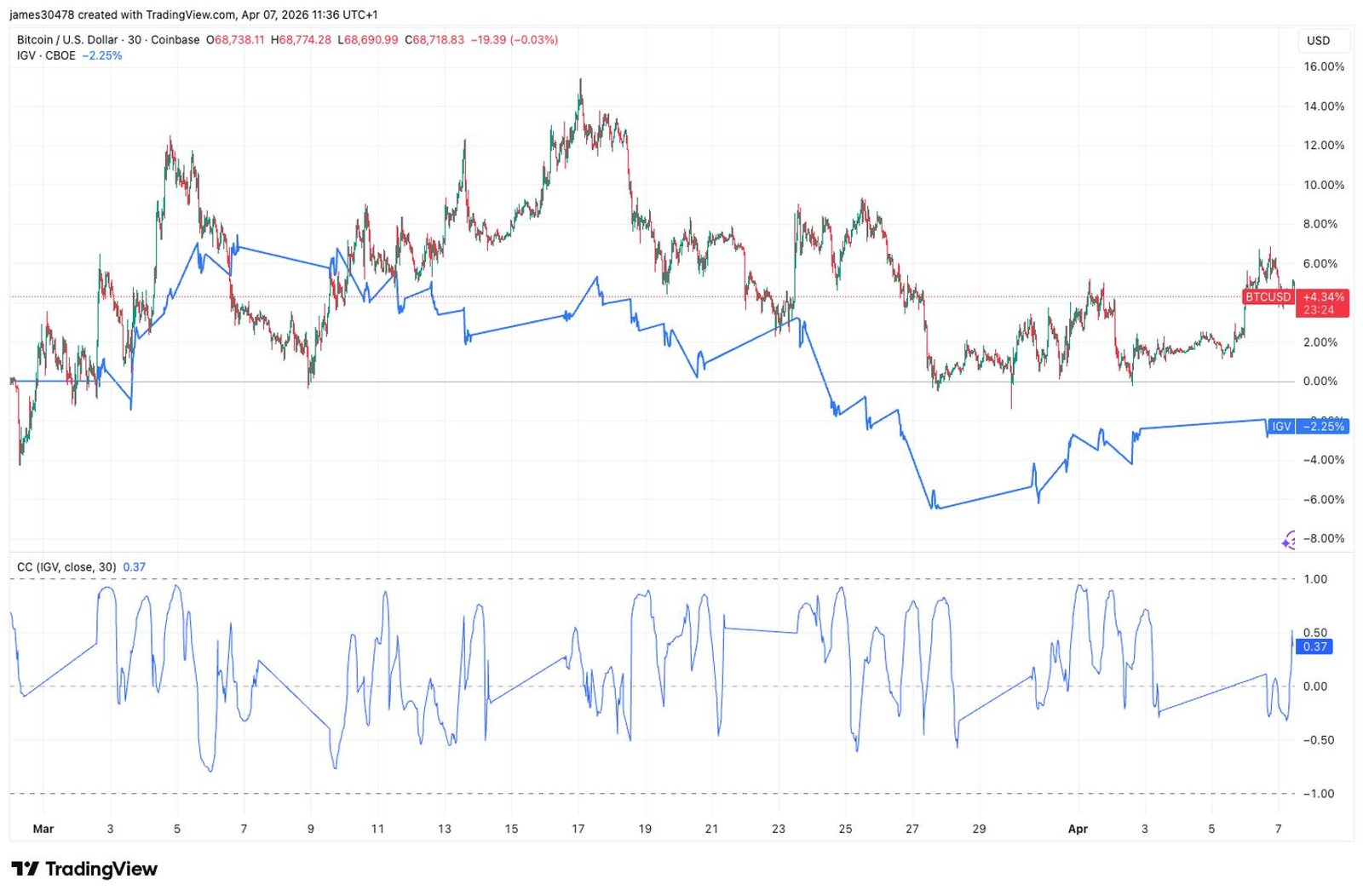1363x896 pixels.
Task: Select the CC (IGV, close, 30) indicator legend
Action: click(x=66, y=566)
